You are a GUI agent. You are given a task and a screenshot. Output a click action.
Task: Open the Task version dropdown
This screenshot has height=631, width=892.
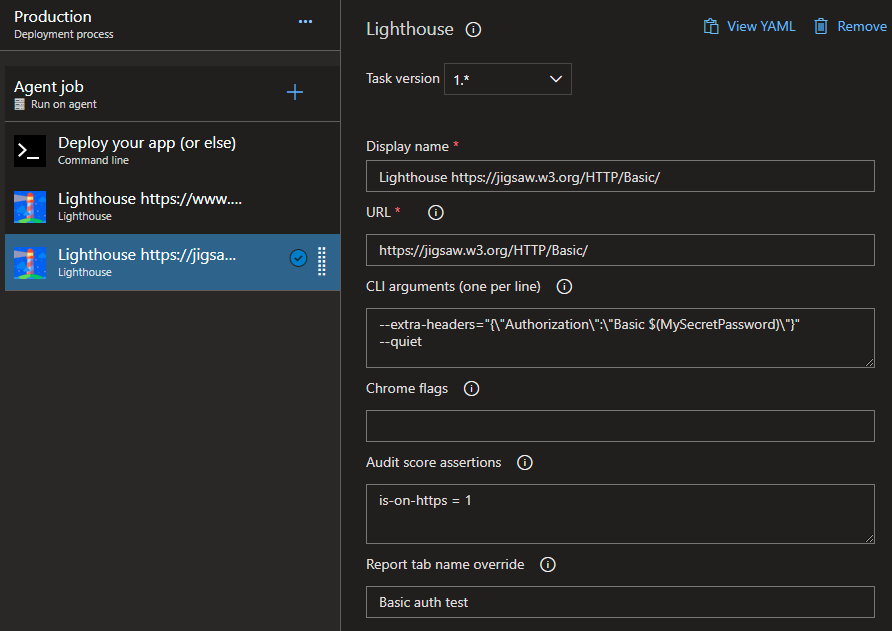(x=507, y=79)
